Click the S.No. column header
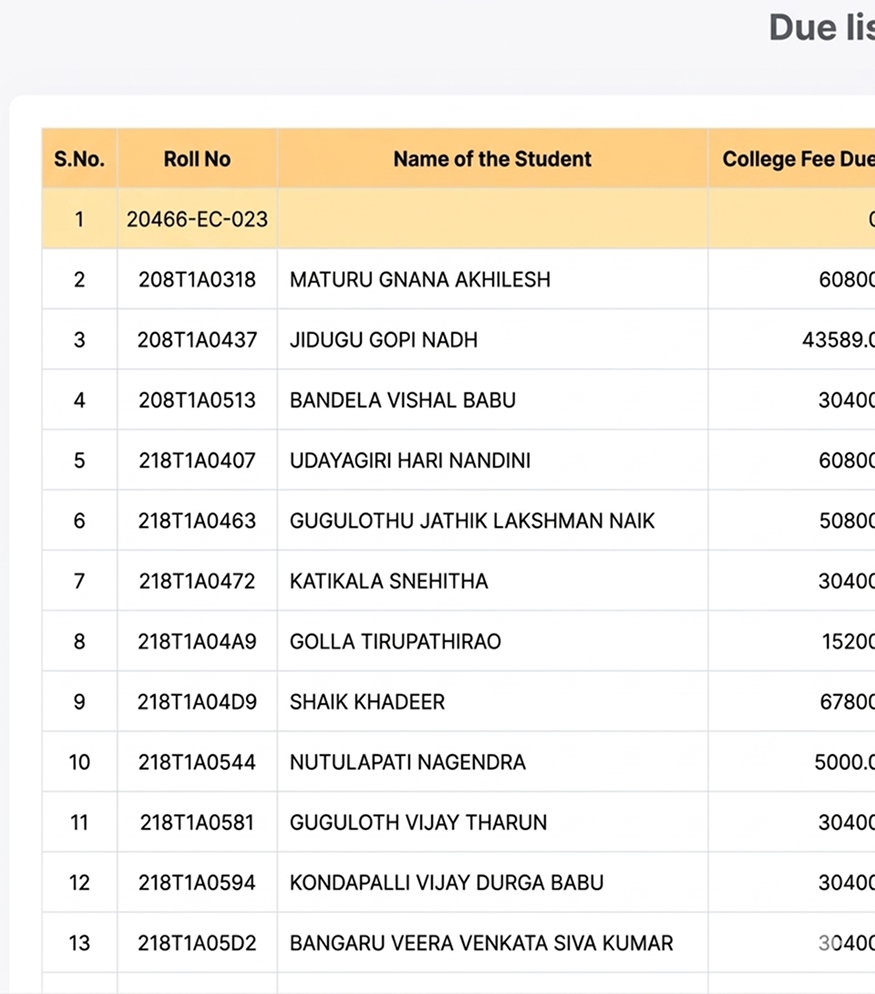The height and width of the screenshot is (994, 875). pos(79,159)
